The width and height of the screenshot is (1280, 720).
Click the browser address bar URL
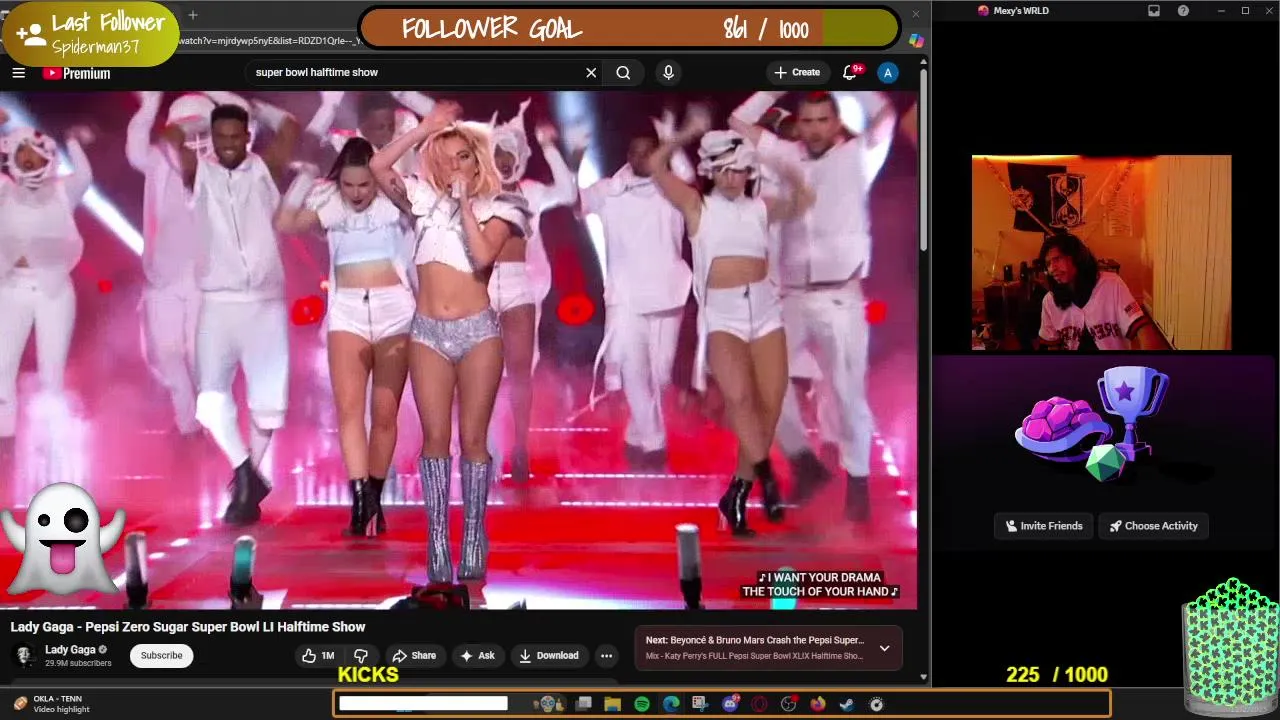[268, 41]
